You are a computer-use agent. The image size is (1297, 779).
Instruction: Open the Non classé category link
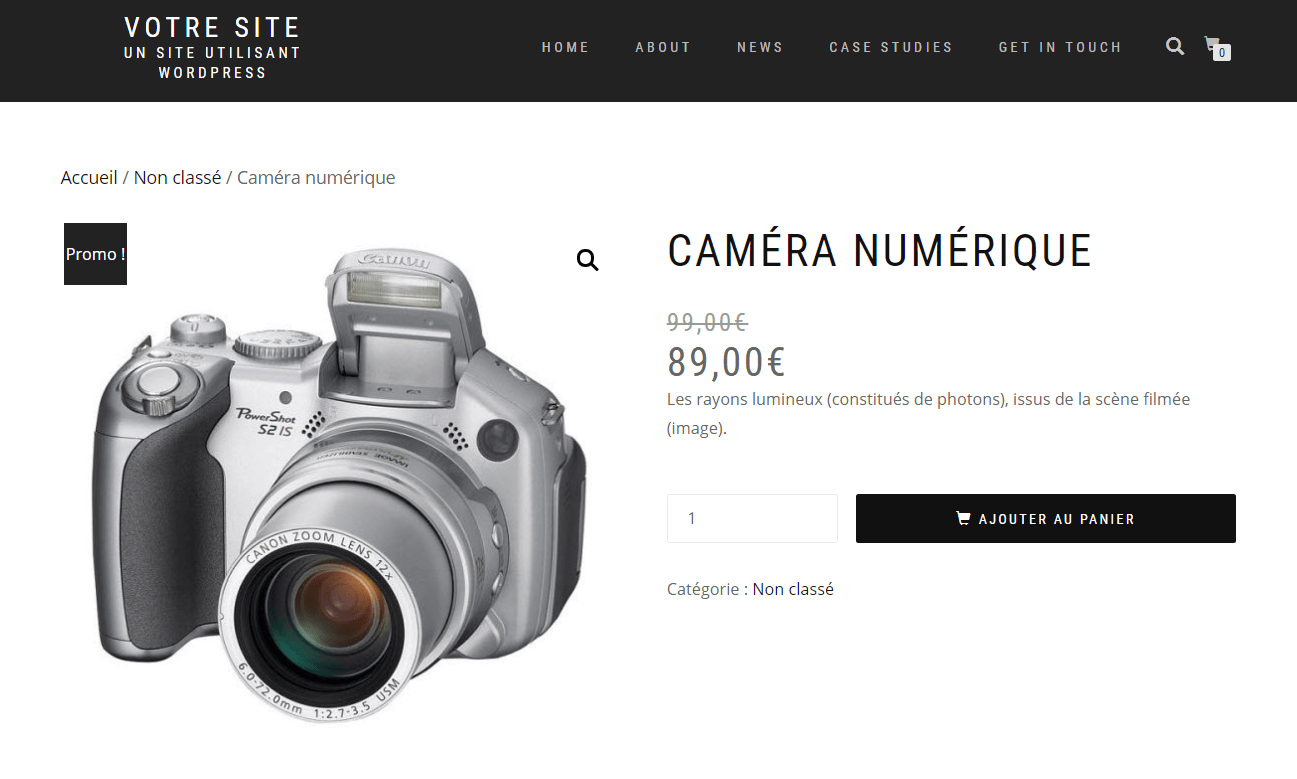[793, 590]
